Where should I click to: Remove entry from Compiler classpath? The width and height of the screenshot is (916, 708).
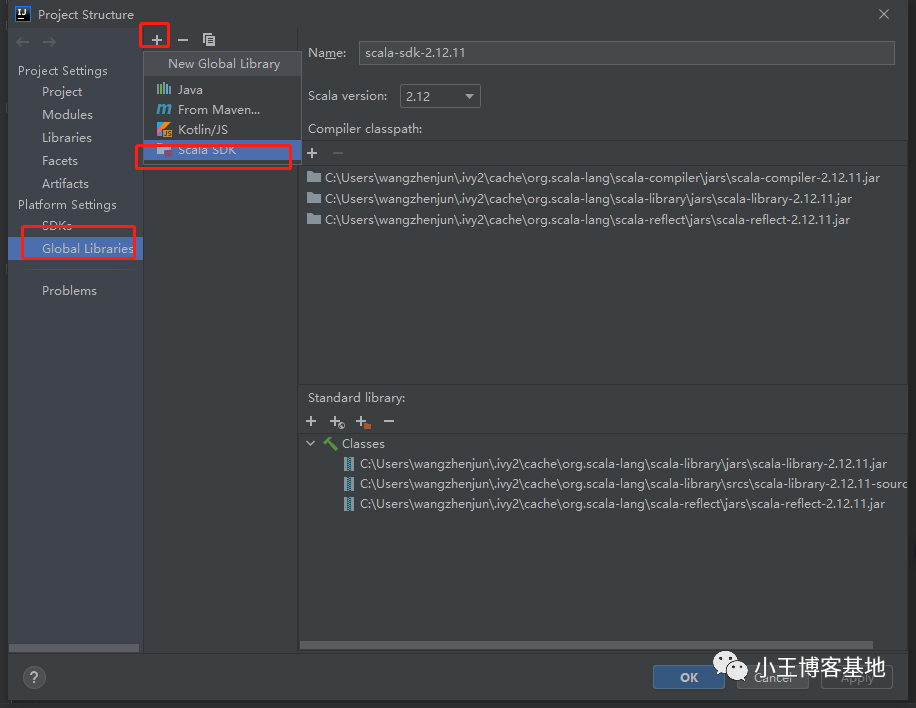(x=338, y=153)
